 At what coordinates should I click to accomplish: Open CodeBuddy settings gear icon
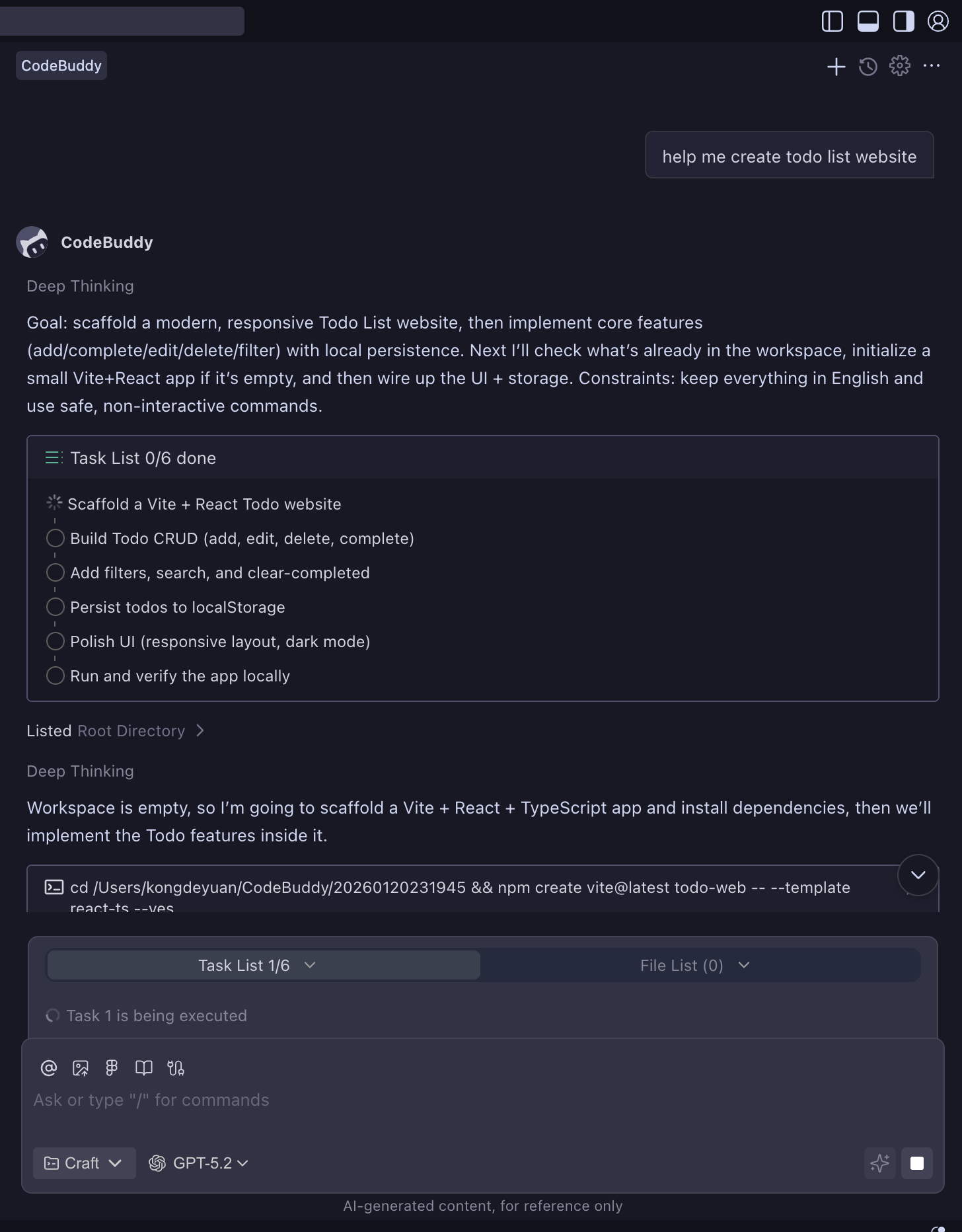click(x=899, y=66)
